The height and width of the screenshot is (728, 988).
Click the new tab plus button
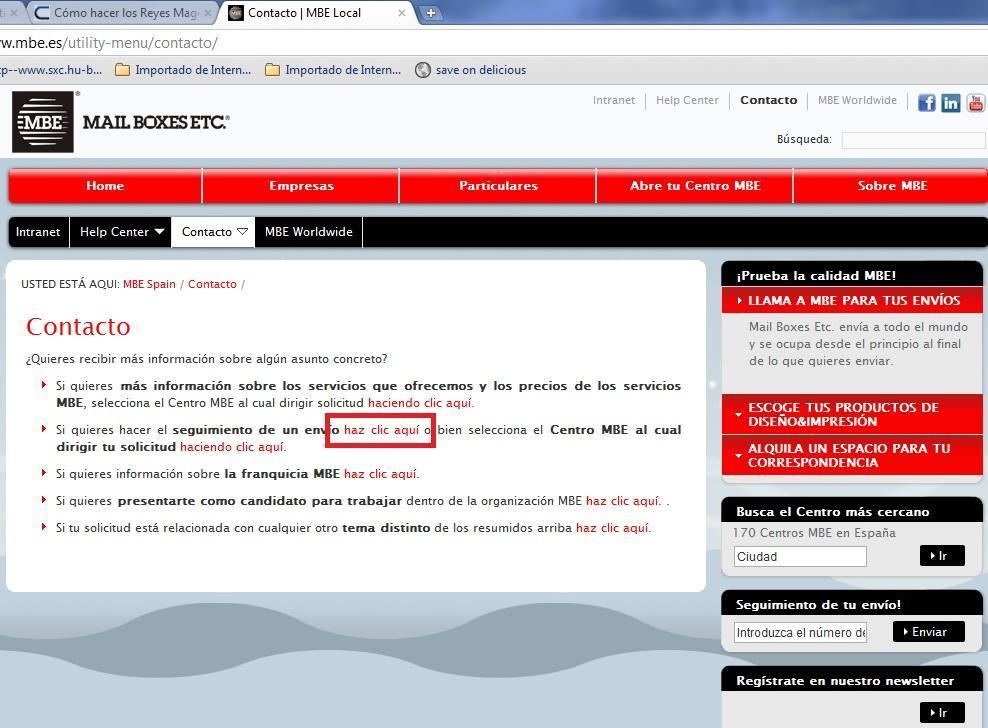(430, 13)
